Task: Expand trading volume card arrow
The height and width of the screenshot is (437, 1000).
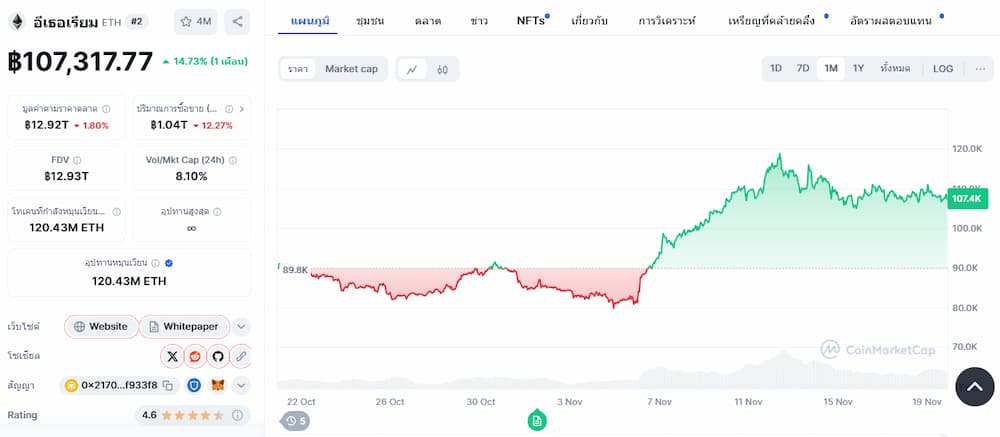Action: [242, 109]
